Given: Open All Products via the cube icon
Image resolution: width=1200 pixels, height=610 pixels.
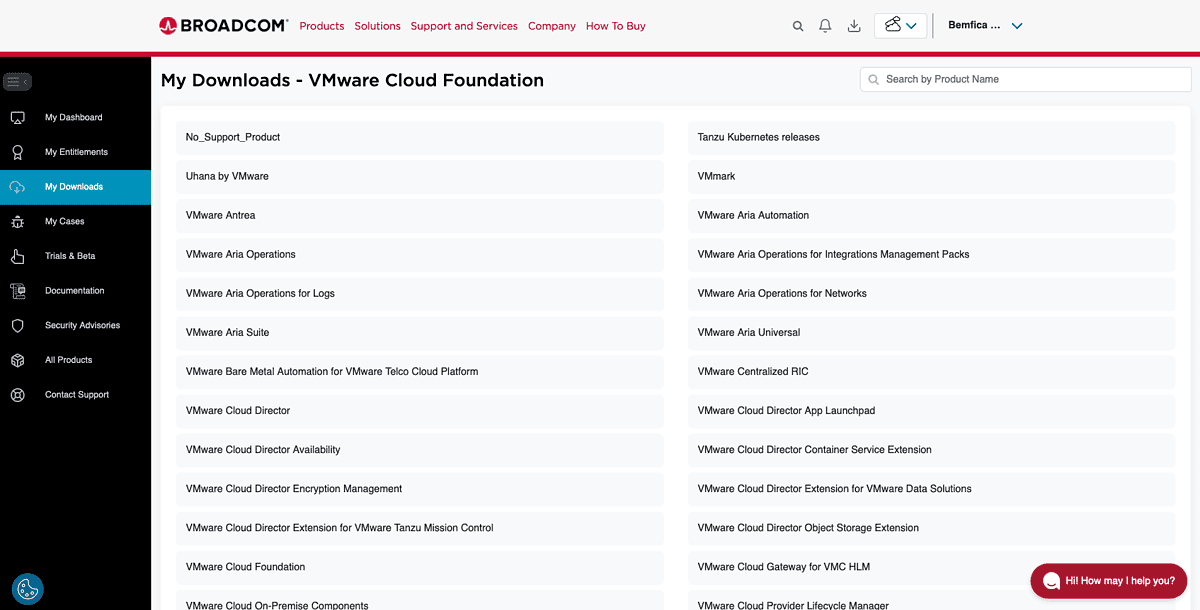Looking at the screenshot, I should (16, 359).
